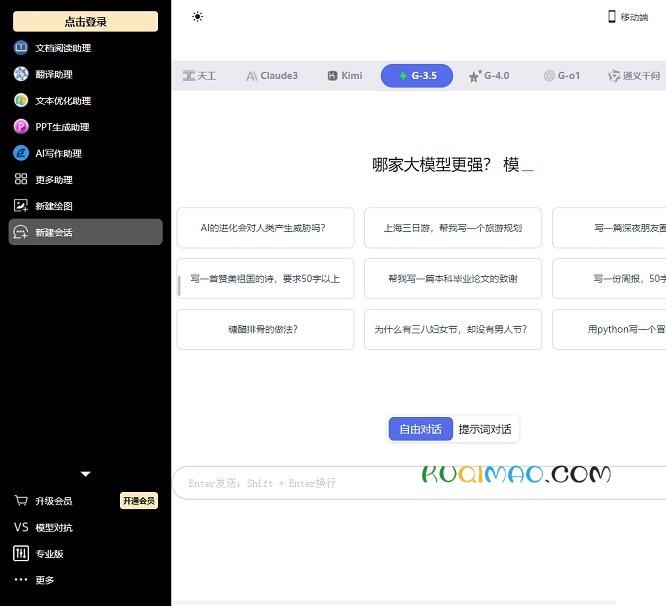Switch to 自由对话 mode
The height and width of the screenshot is (606, 666).
[x=420, y=429]
